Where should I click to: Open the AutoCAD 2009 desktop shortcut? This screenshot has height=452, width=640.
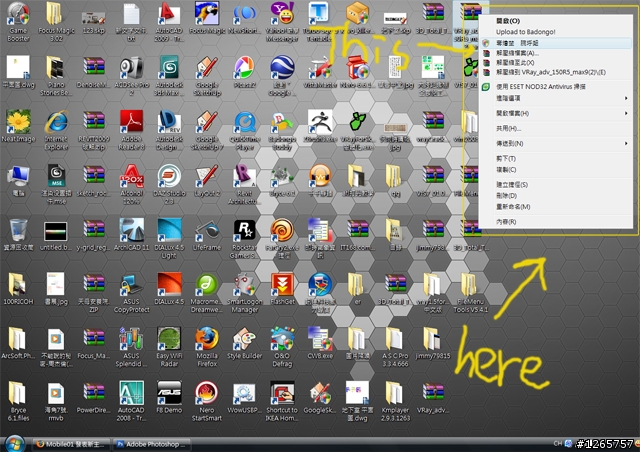(x=169, y=22)
